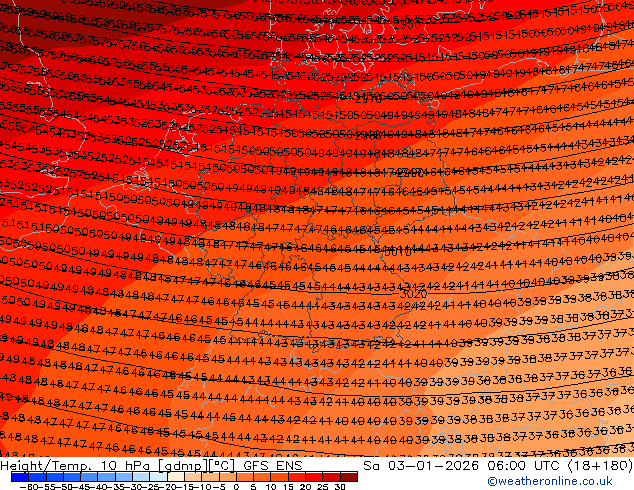Click the forecast date 'Sa 03-01-2026'
The height and width of the screenshot is (490, 634).
(421, 466)
